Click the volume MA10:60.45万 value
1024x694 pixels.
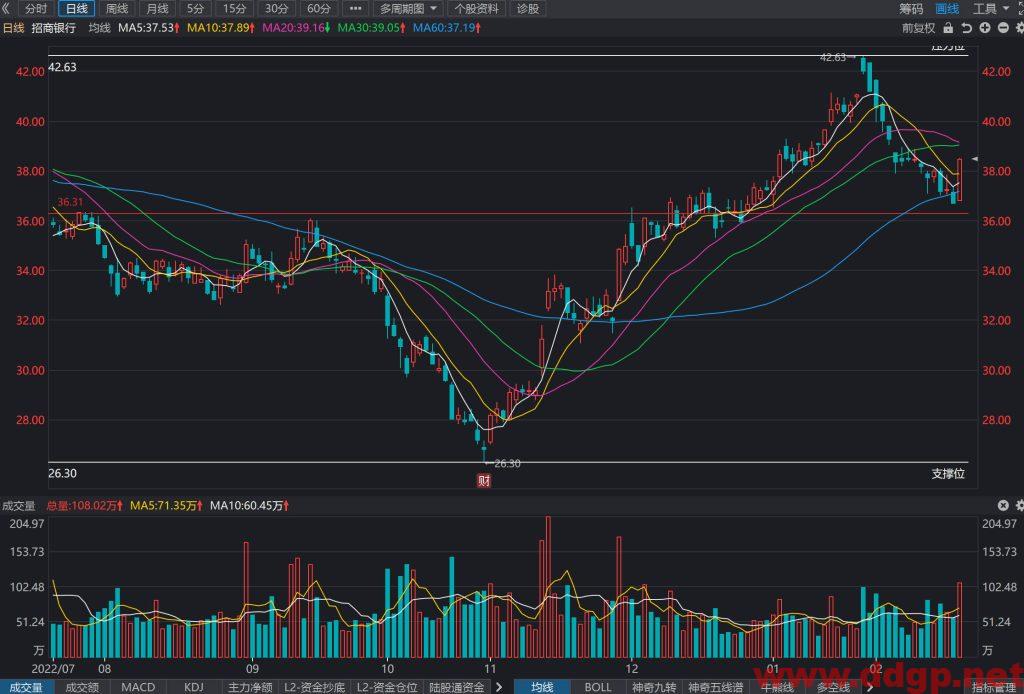249,506
